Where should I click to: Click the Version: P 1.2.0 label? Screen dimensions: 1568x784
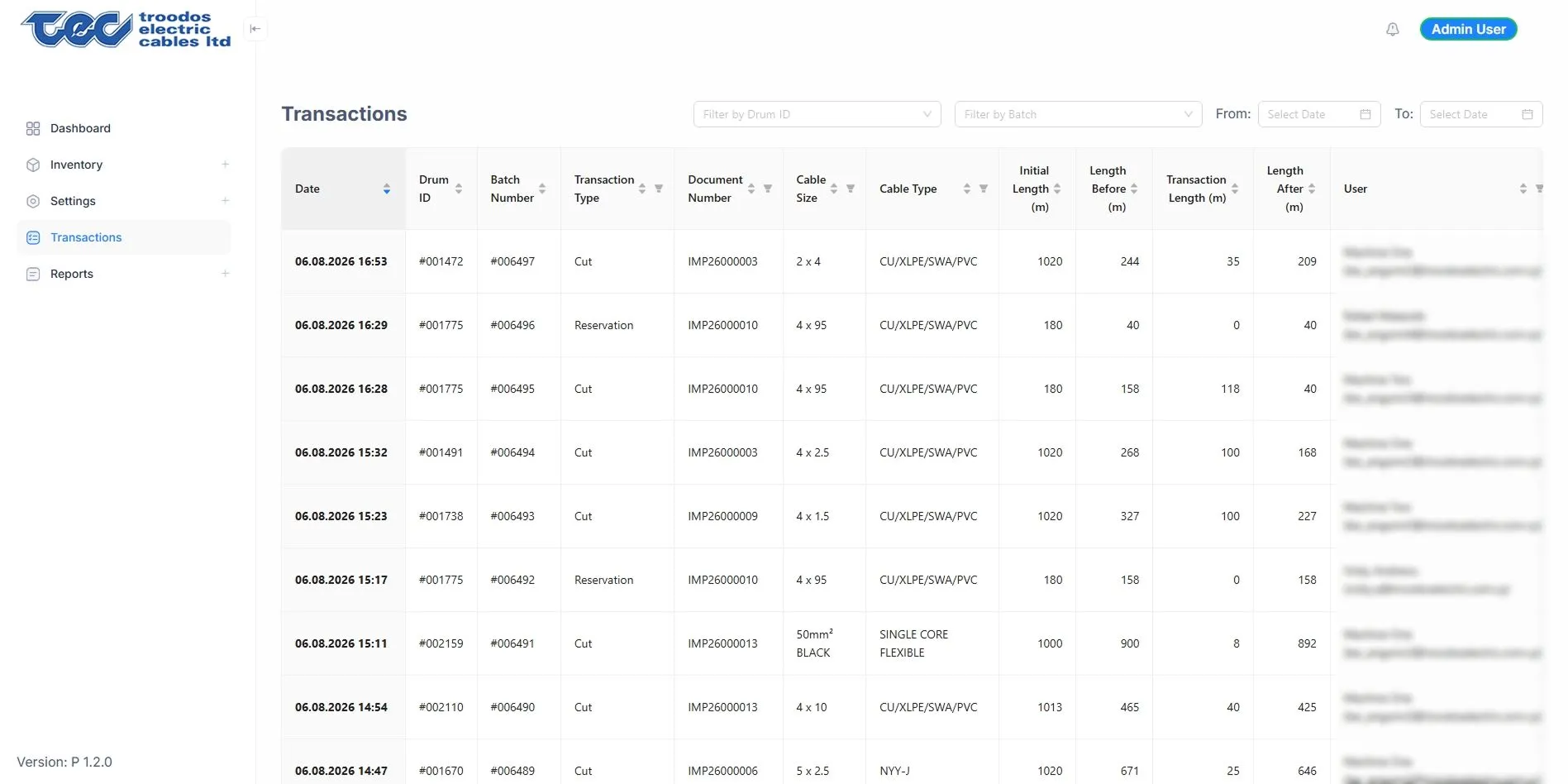point(64,762)
